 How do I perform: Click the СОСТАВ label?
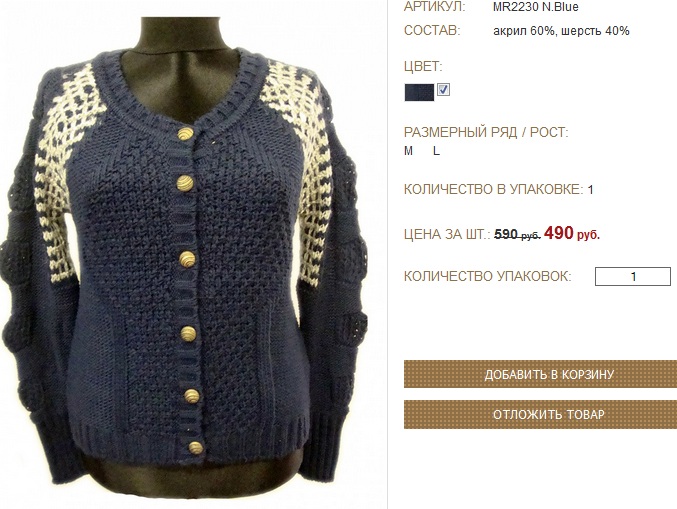(432, 31)
